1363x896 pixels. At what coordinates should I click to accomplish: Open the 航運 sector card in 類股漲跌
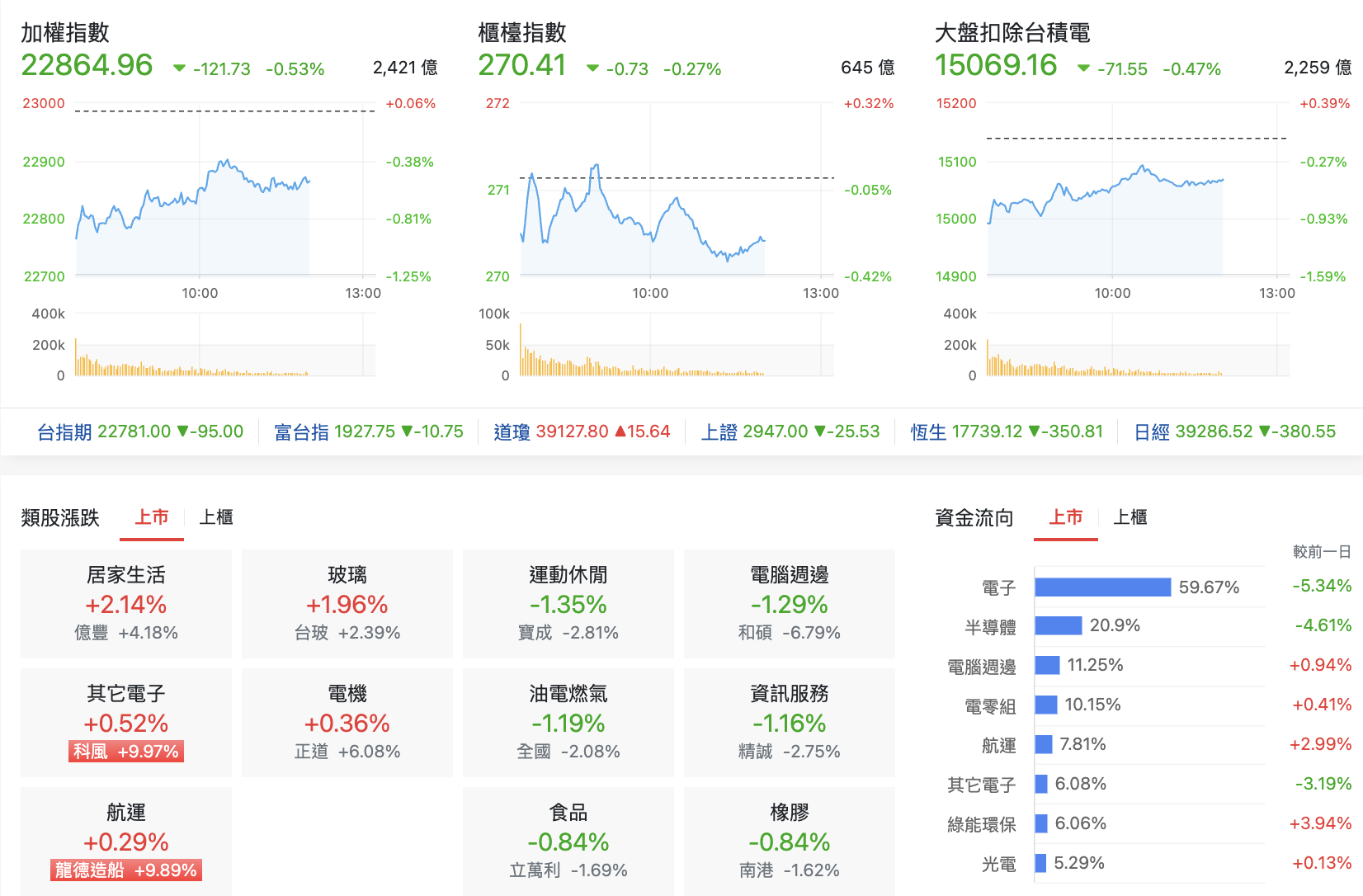126,842
